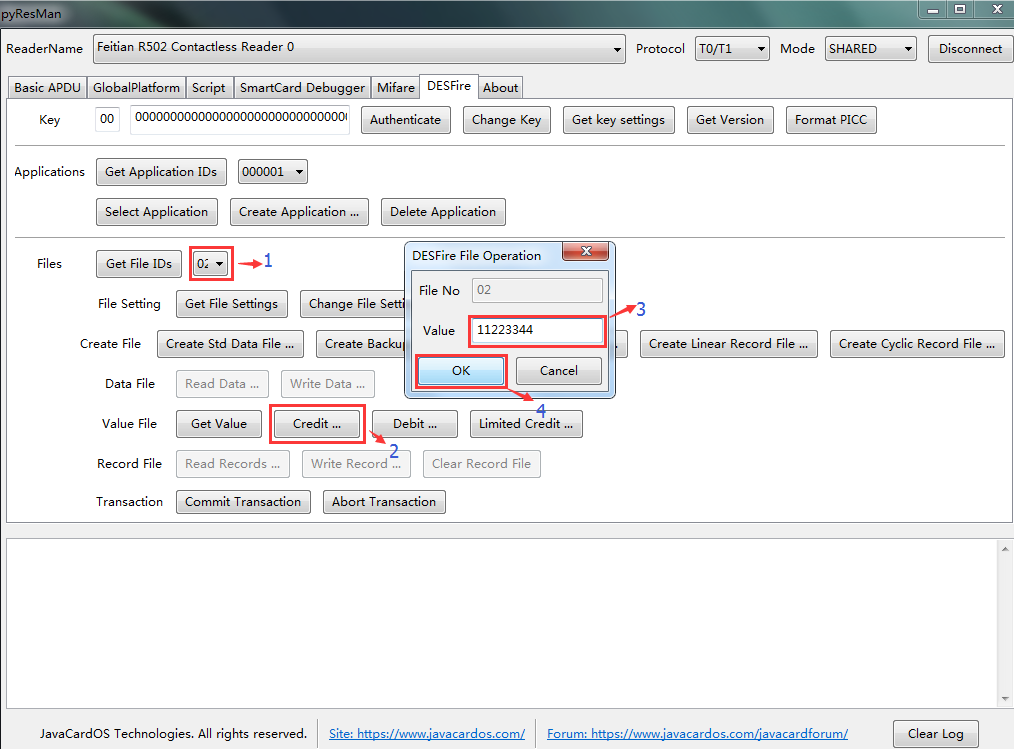Click Create Cyclic Record File button
Screen dimensions: 1014x749
(917, 344)
